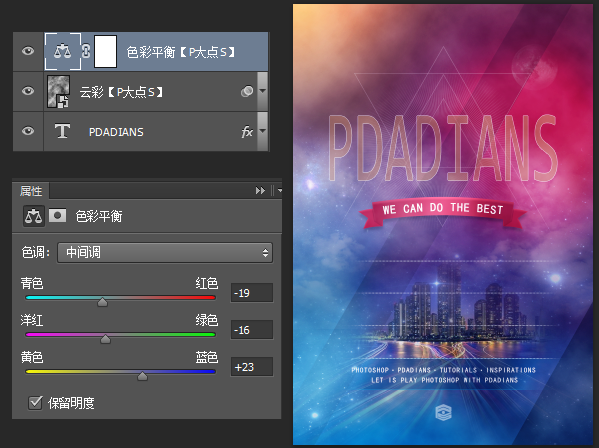
Task: Select the white layer mask thumbnail
Action: pos(105,52)
